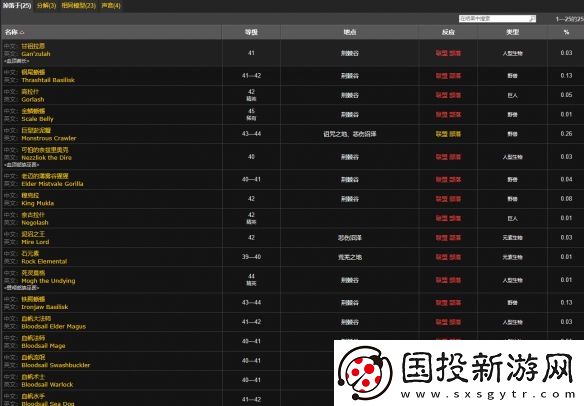Open the Bloodsail Mage link

click(x=43, y=346)
